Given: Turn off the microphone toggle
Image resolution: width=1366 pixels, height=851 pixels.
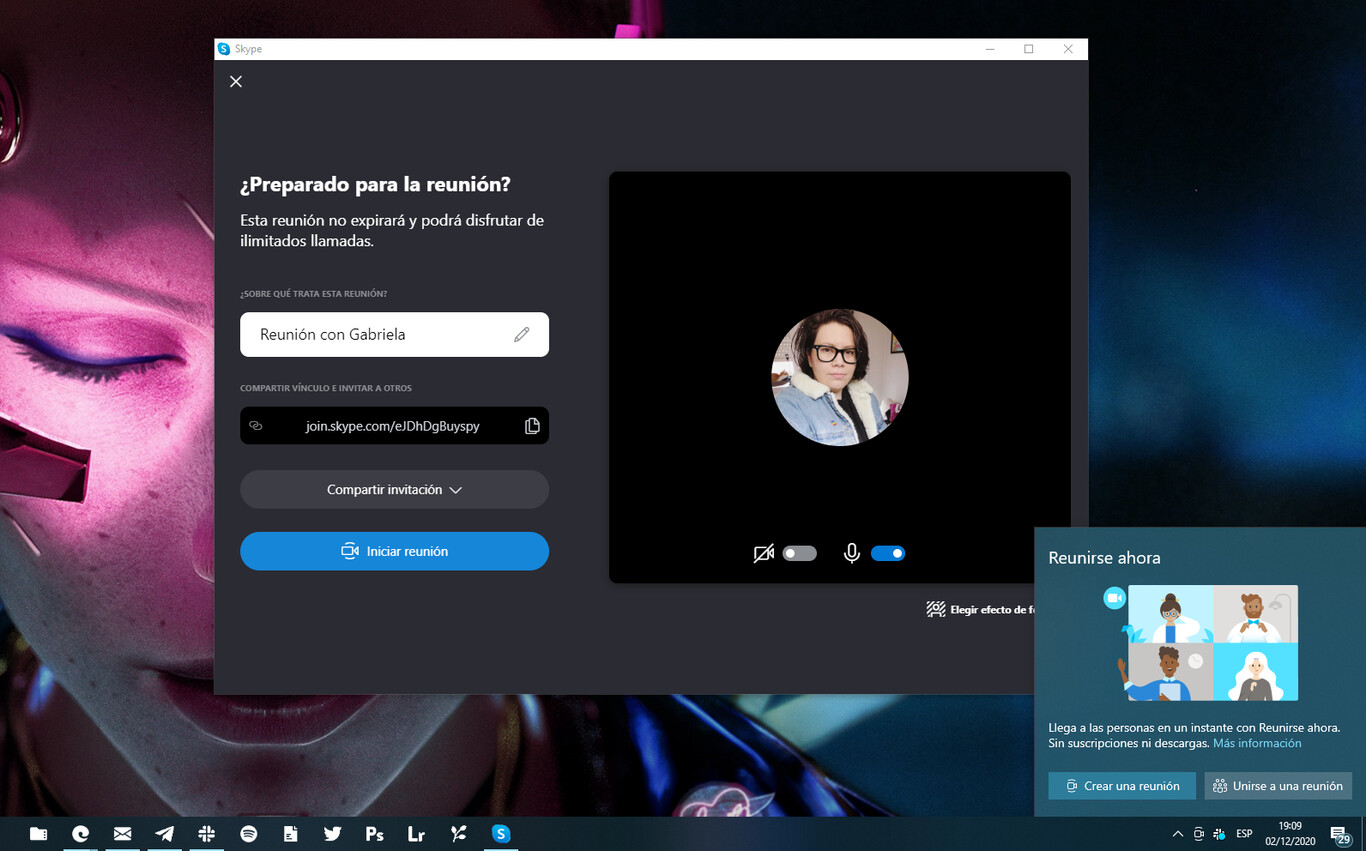Looking at the screenshot, I should click(x=888, y=553).
